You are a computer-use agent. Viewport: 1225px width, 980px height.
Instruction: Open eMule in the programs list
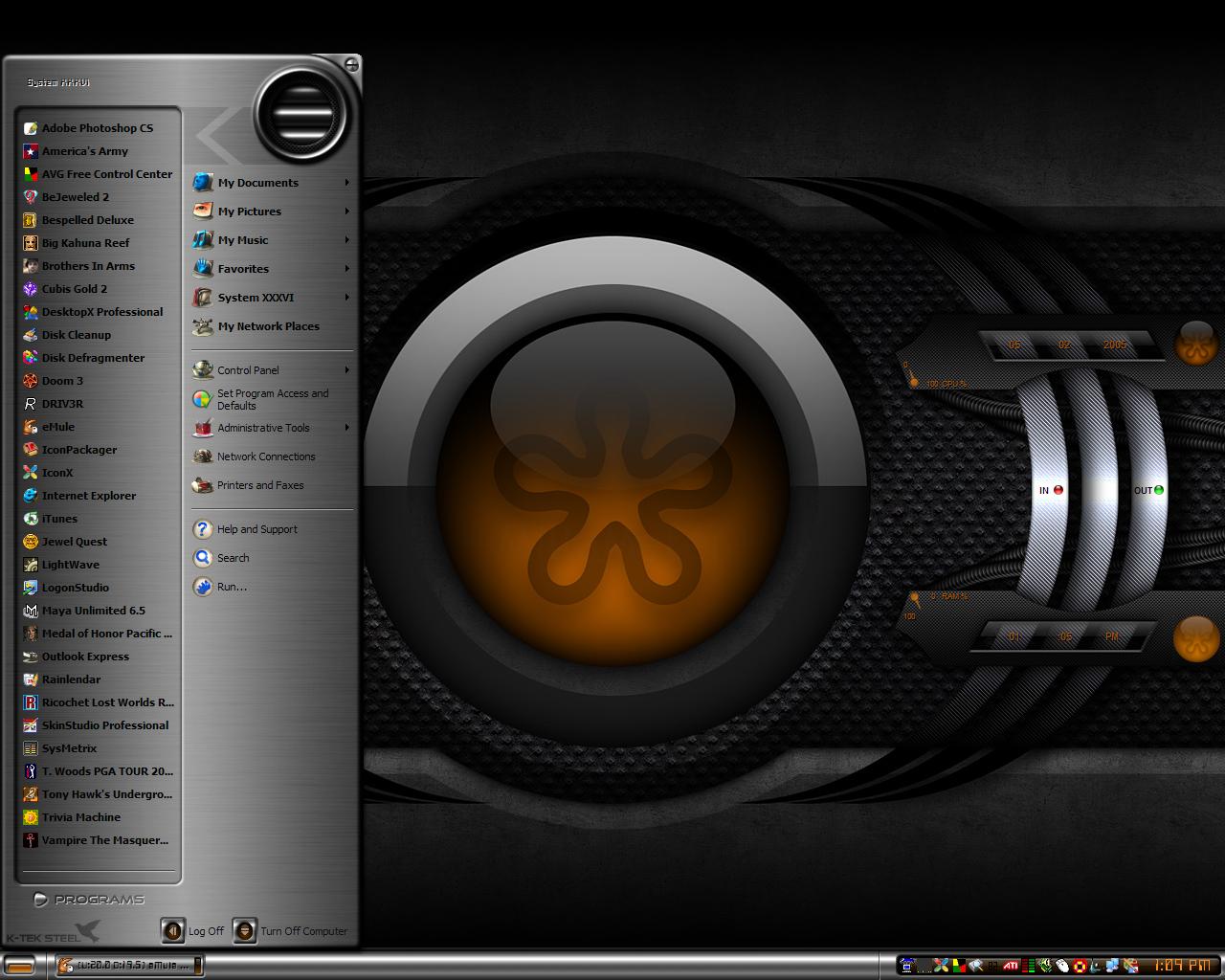coord(57,427)
